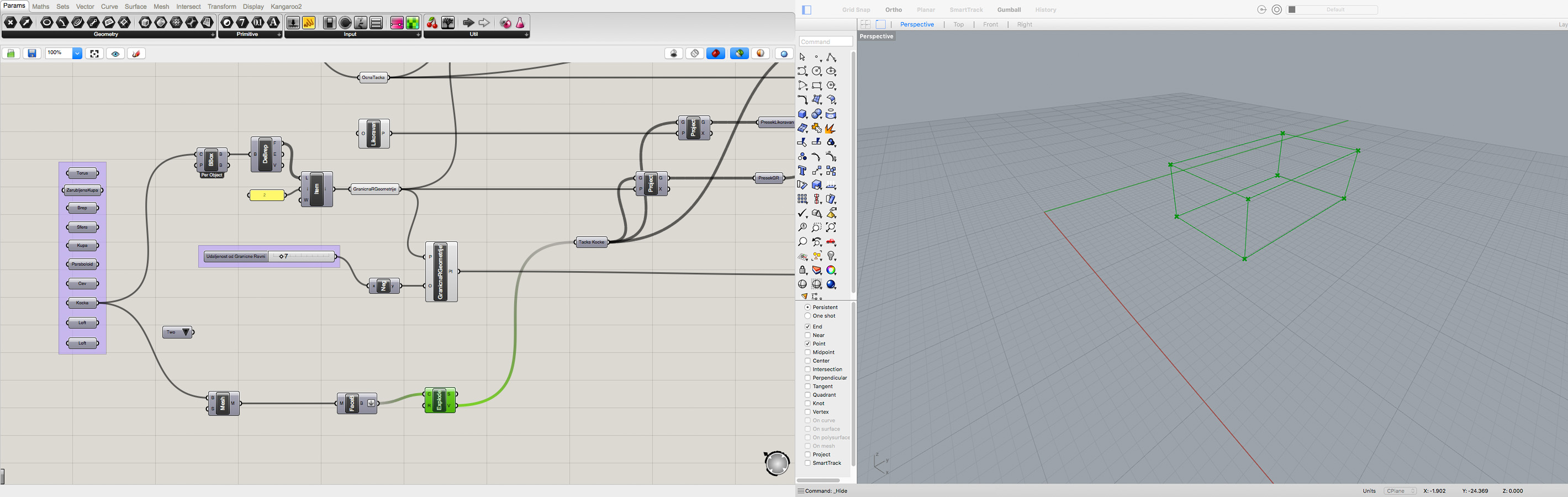
Task: Click the zoom extents icon beside zoom percentage
Action: point(94,54)
